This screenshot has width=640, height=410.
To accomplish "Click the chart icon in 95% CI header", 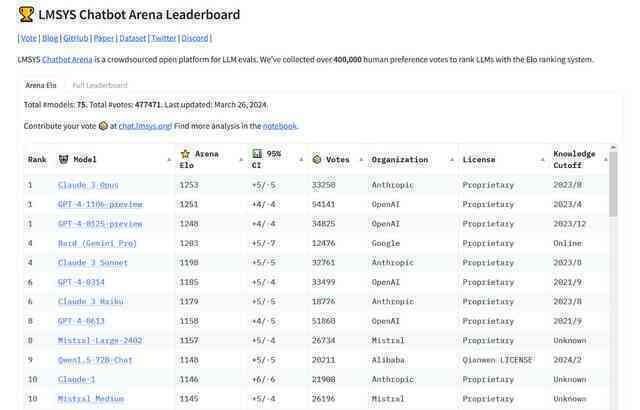I will 257,154.
